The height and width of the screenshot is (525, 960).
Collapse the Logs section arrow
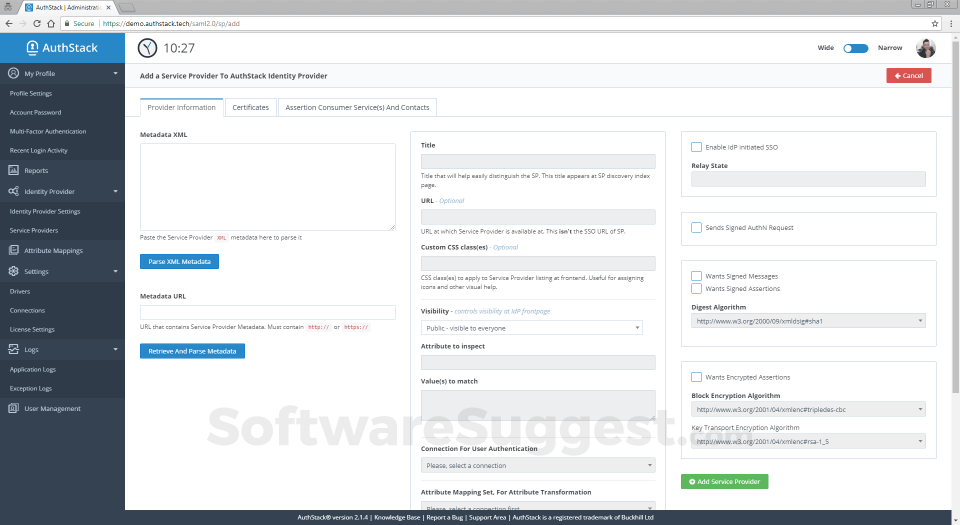(x=115, y=349)
